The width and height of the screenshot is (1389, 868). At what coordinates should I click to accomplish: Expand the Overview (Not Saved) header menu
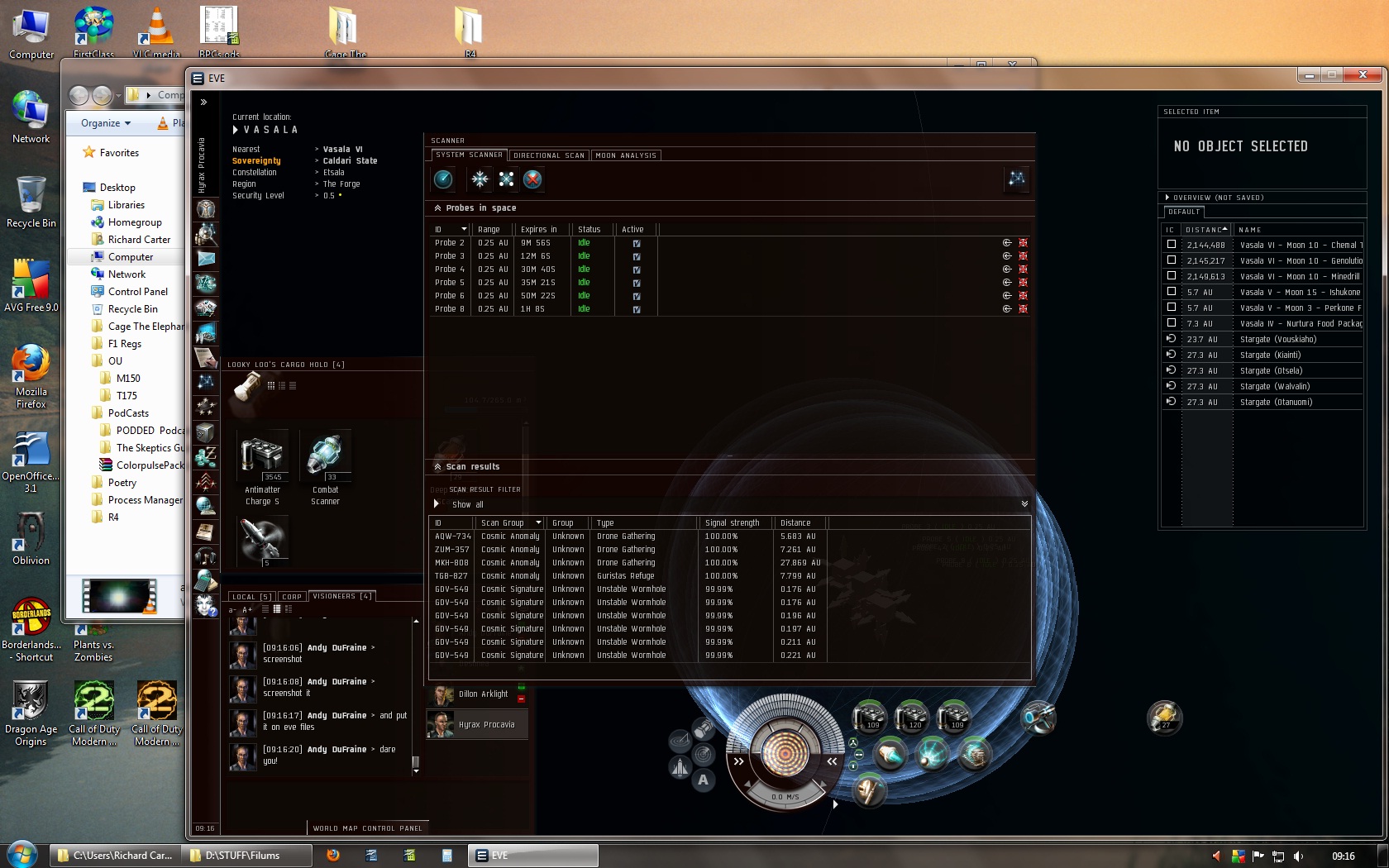(1167, 198)
